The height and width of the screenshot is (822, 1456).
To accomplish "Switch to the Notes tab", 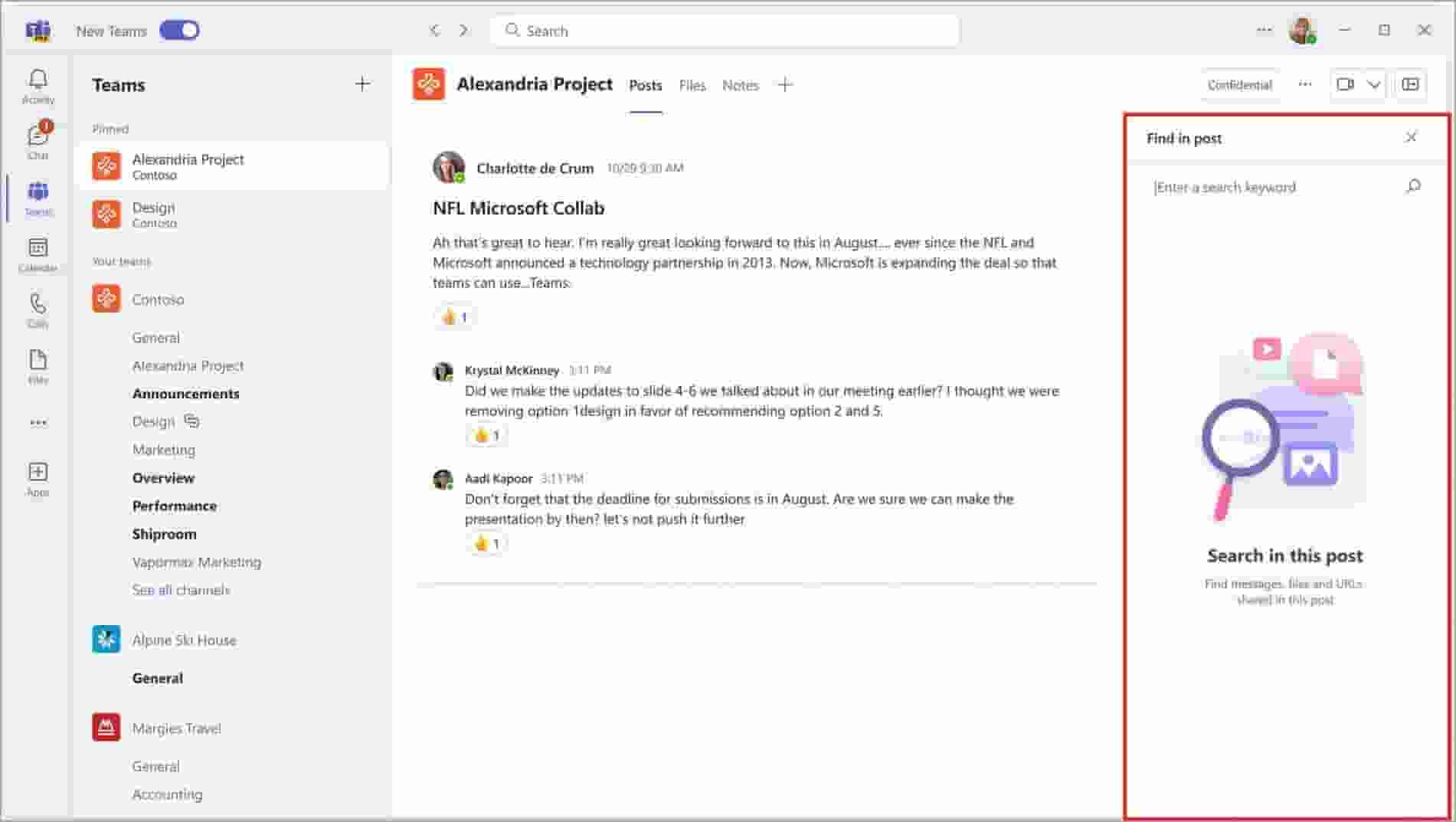I will [x=740, y=86].
